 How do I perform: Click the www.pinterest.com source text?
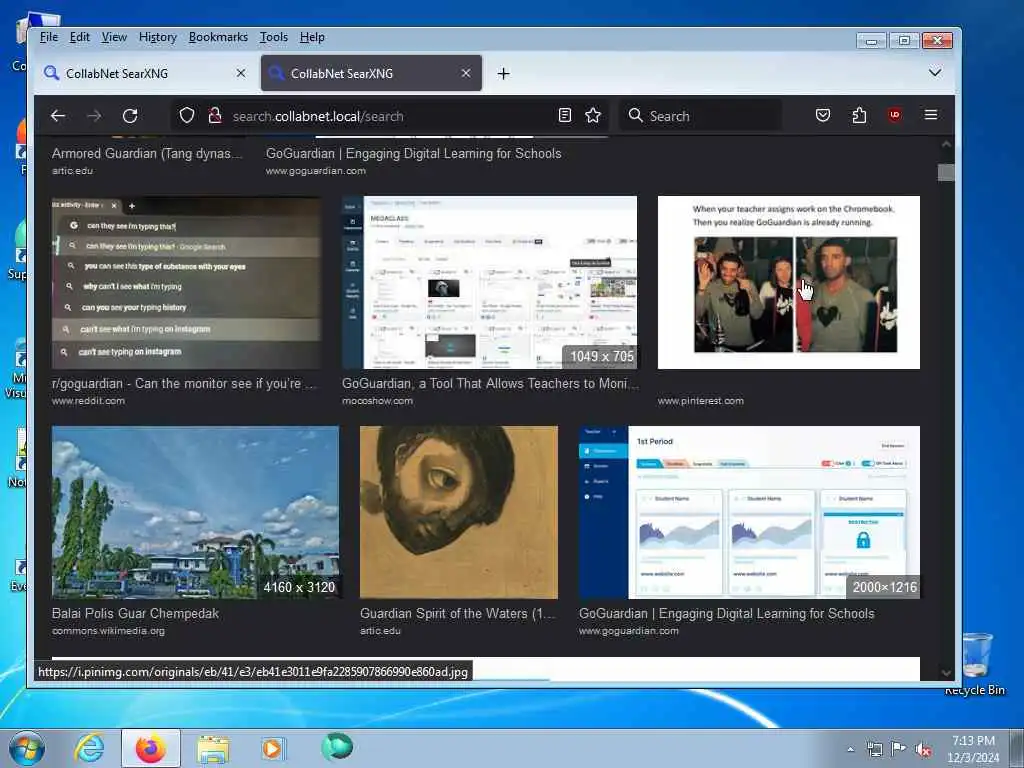point(700,400)
